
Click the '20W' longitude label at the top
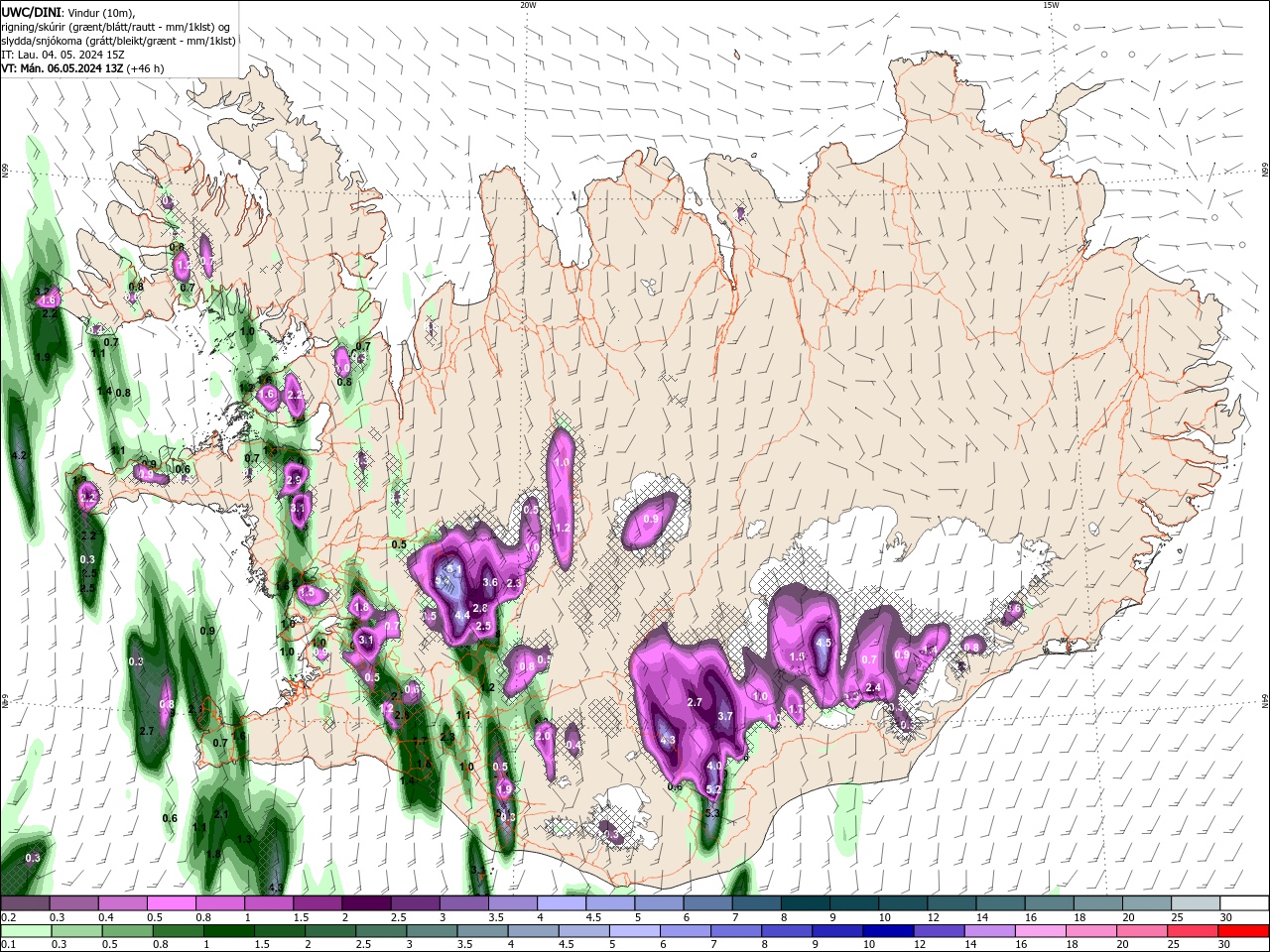(x=528, y=5)
